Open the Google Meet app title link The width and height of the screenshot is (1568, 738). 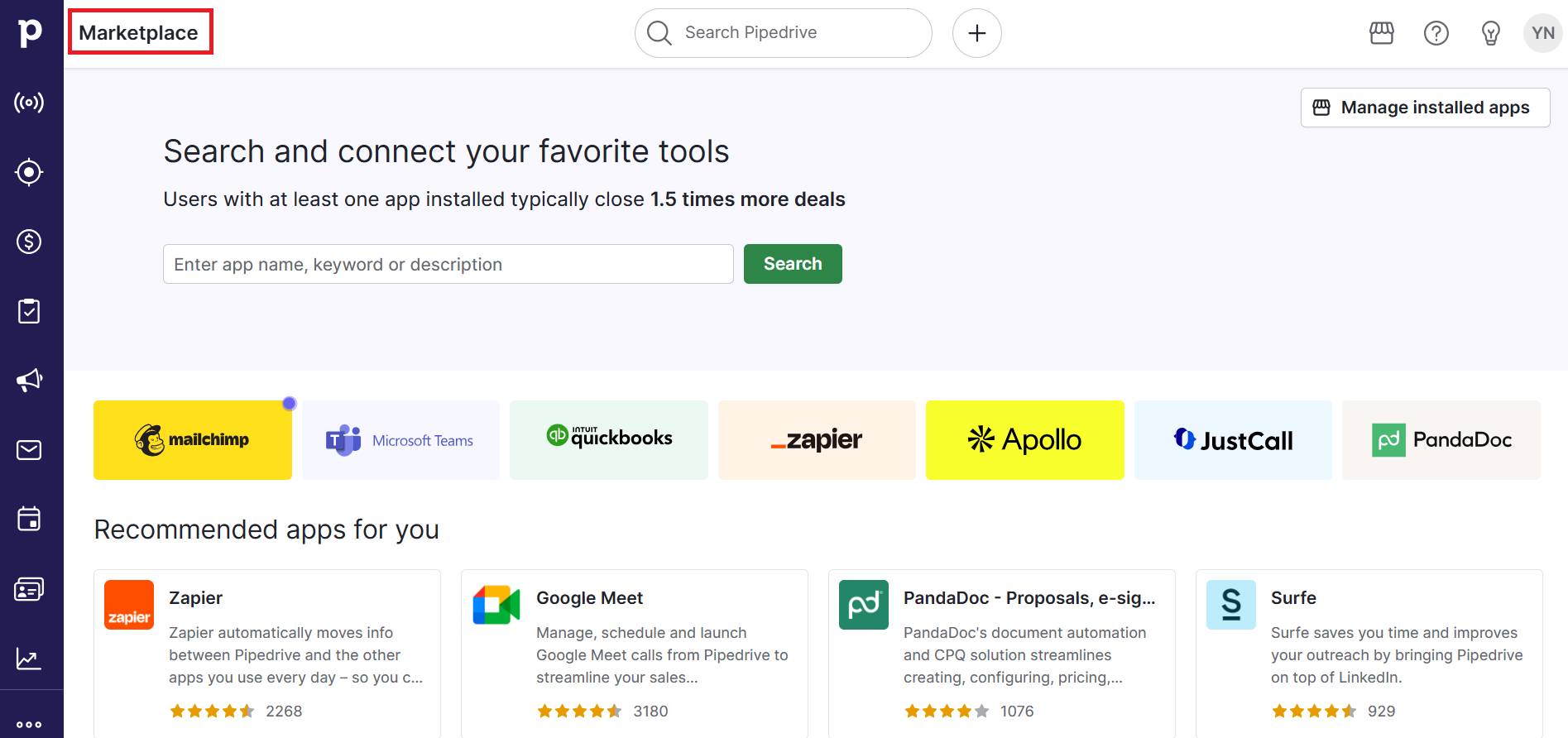[589, 598]
